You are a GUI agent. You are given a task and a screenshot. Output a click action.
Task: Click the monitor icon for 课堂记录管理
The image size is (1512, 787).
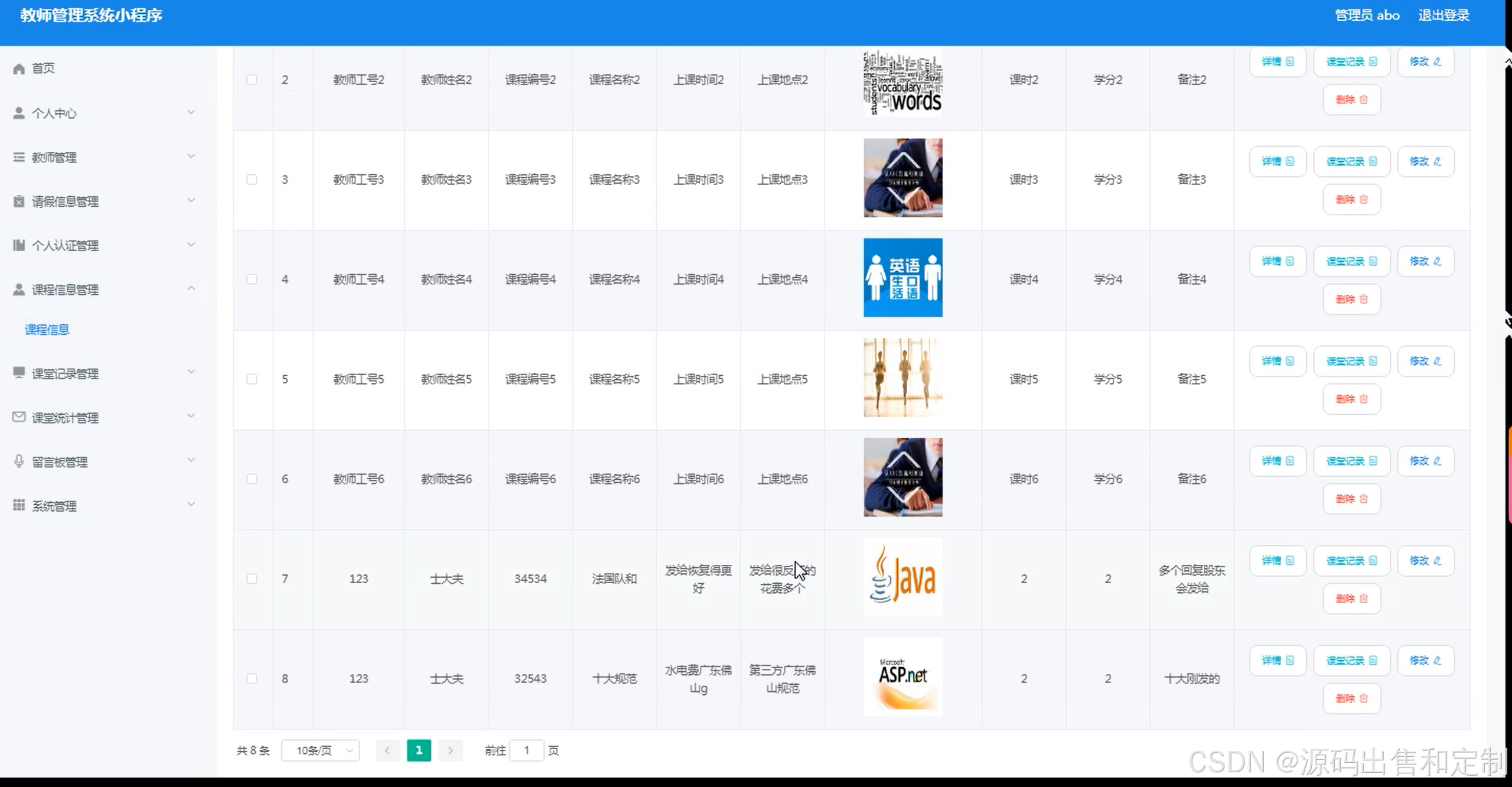click(x=19, y=372)
